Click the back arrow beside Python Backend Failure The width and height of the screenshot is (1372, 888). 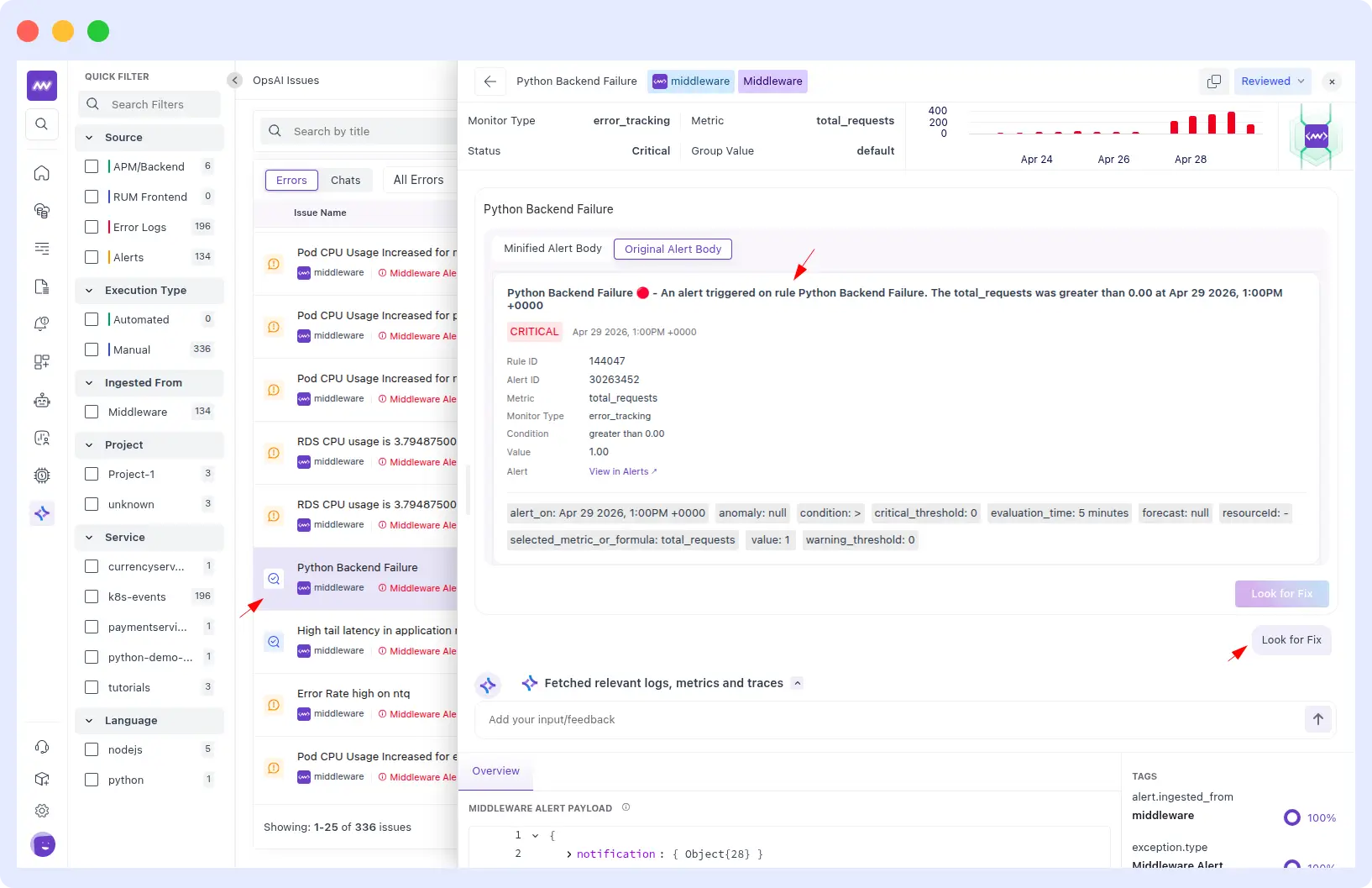(x=490, y=81)
